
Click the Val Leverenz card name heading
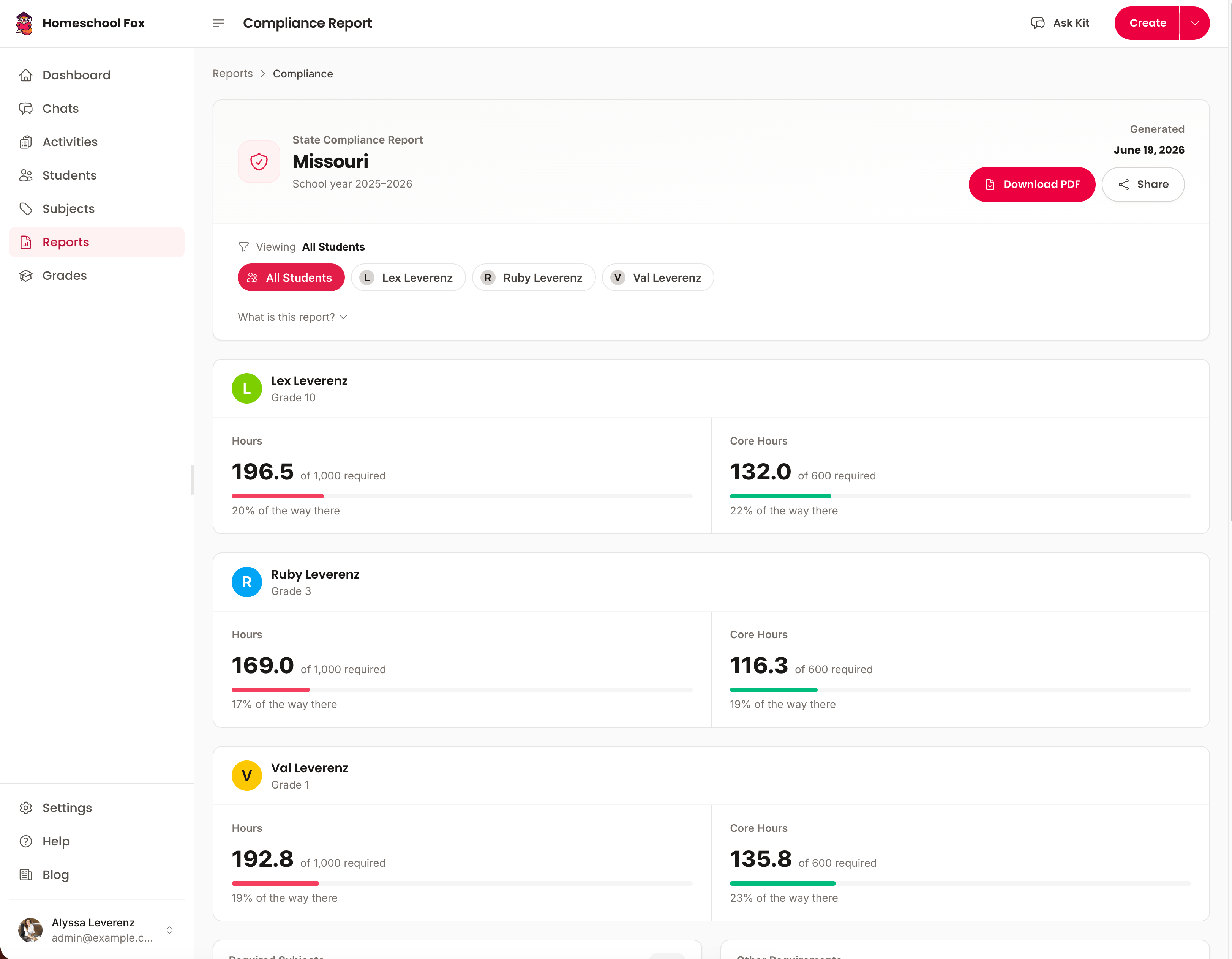[310, 768]
